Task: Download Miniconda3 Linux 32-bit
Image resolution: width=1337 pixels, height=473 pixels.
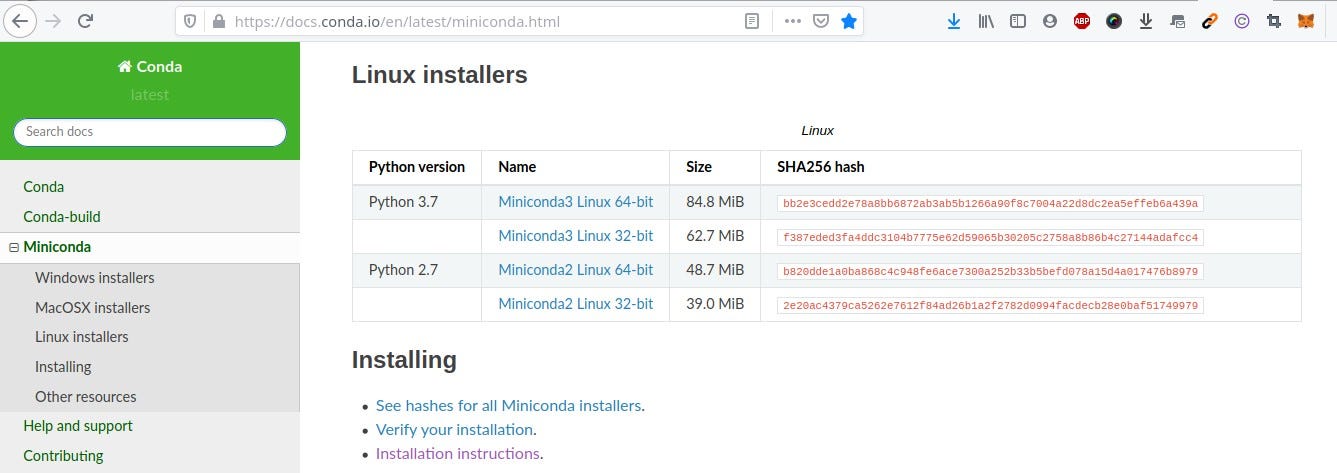Action: (x=576, y=236)
